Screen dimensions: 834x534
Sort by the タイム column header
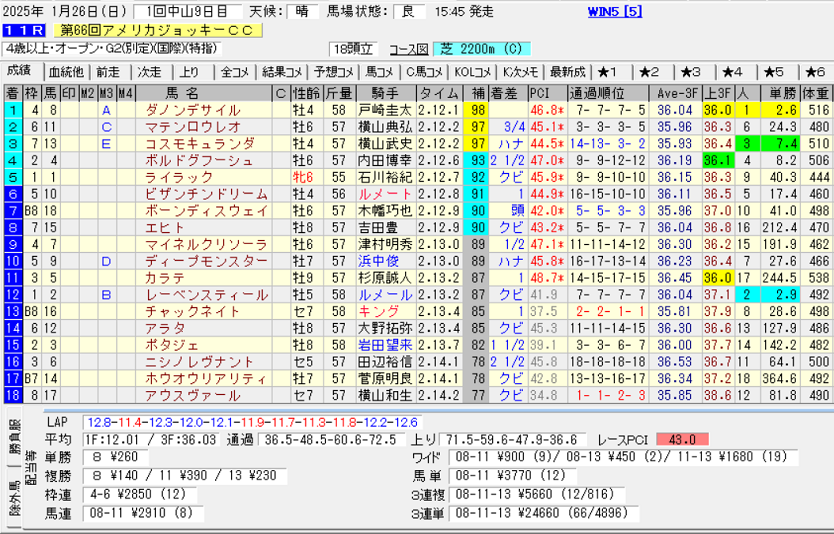437,91
